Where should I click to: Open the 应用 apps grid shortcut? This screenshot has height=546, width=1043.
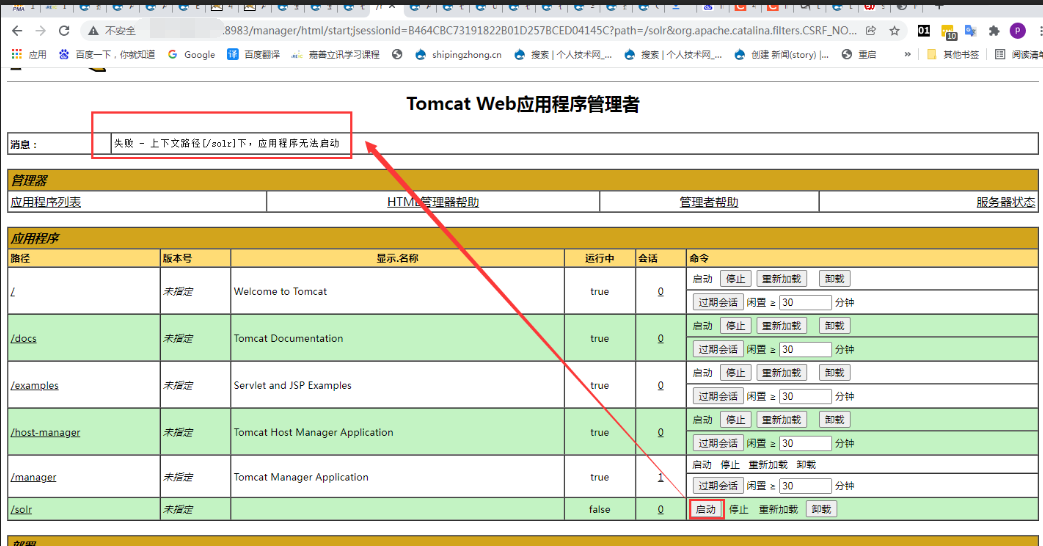coord(29,55)
